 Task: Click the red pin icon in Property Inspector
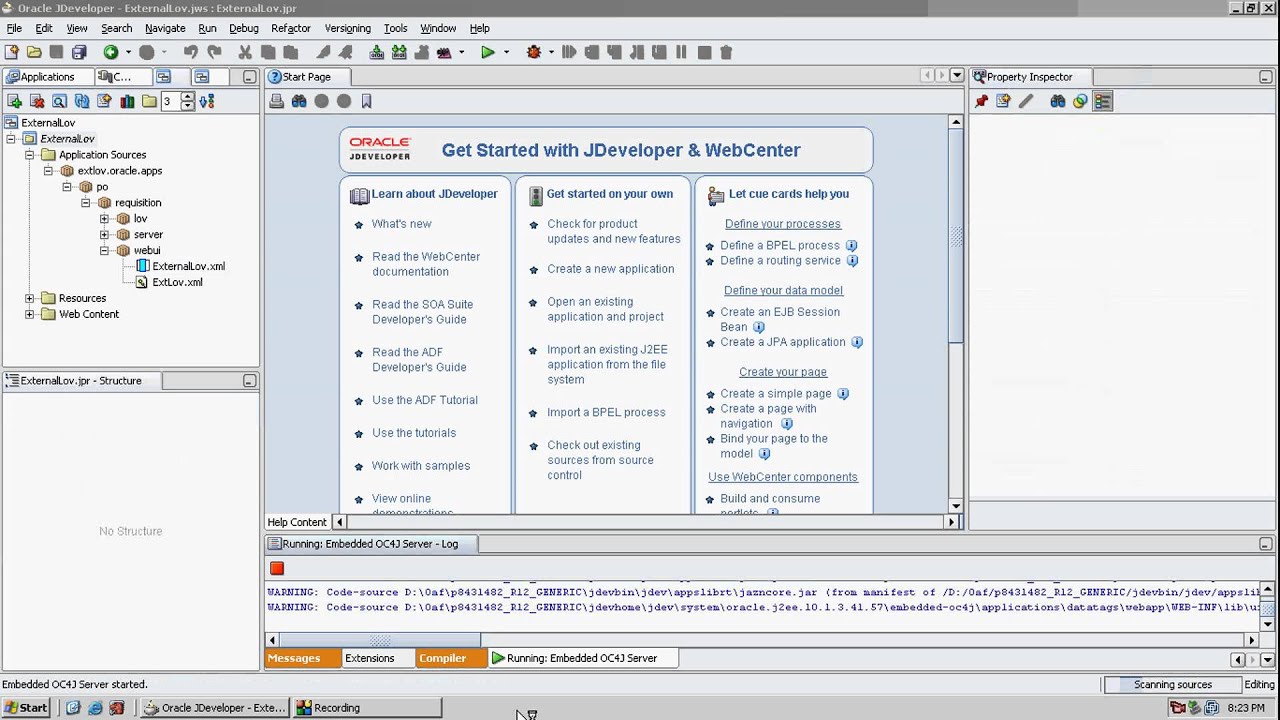point(981,101)
